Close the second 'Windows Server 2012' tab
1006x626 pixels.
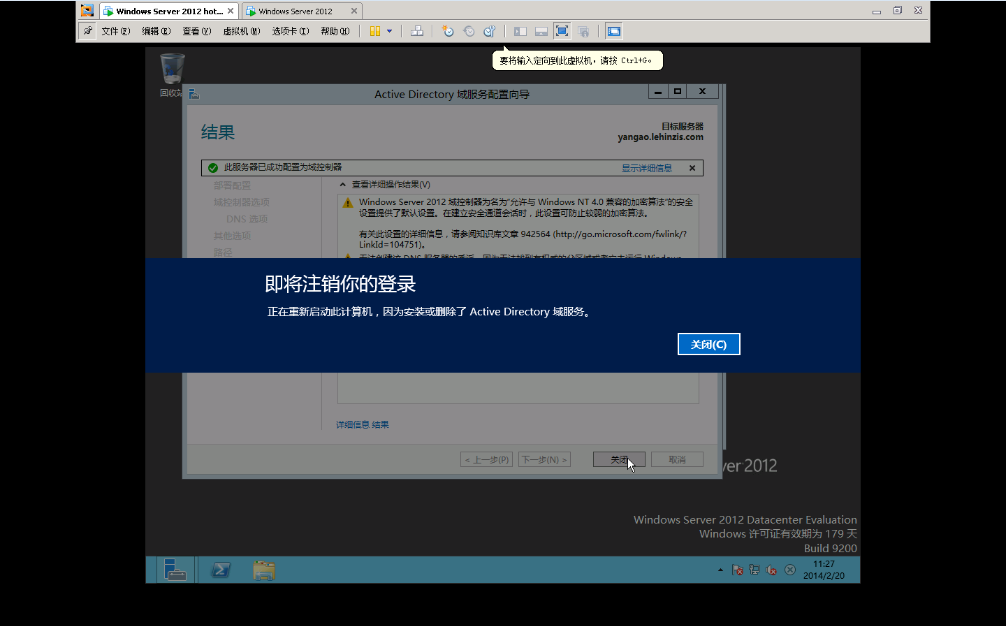pyautogui.click(x=354, y=11)
